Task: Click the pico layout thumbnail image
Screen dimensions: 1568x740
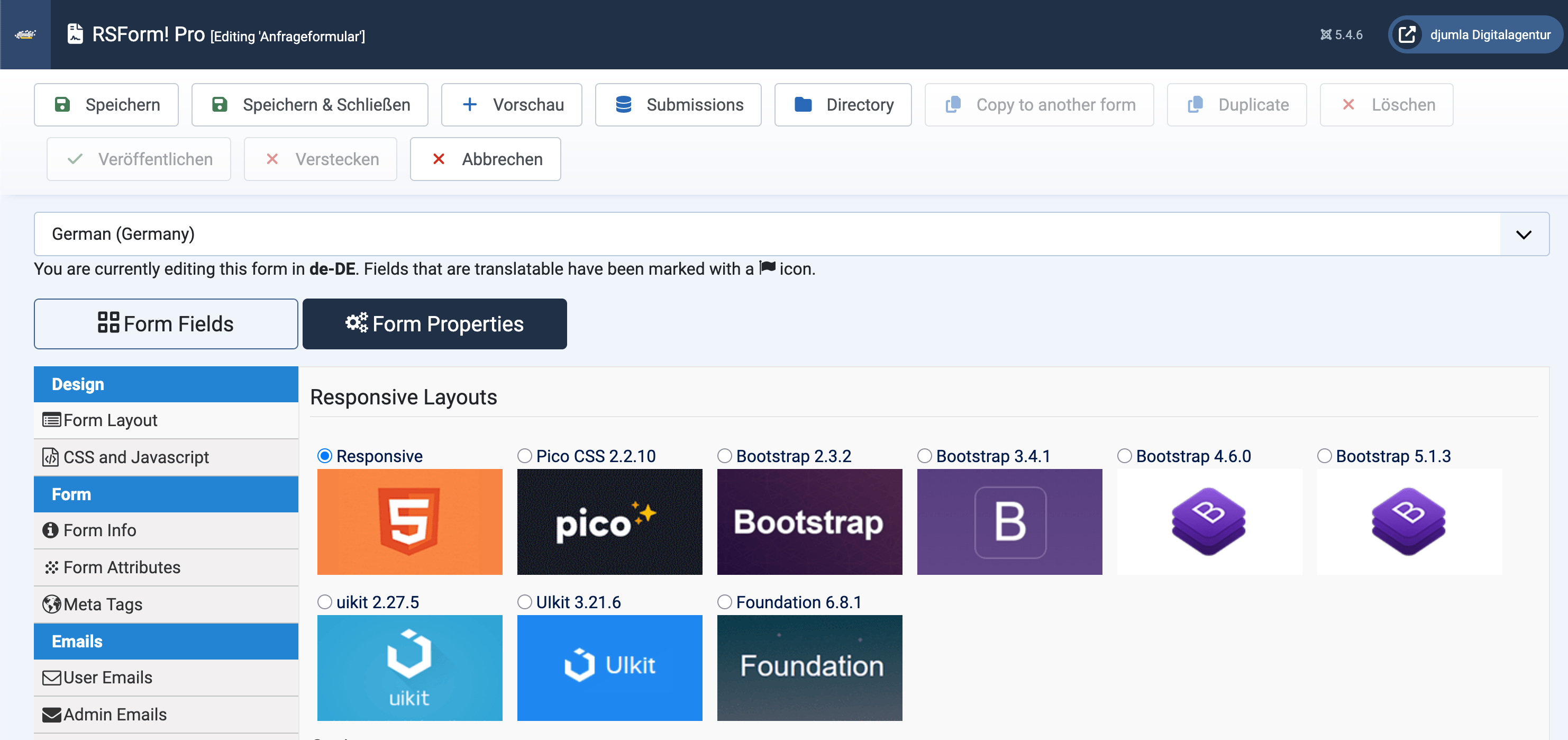Action: tap(610, 521)
